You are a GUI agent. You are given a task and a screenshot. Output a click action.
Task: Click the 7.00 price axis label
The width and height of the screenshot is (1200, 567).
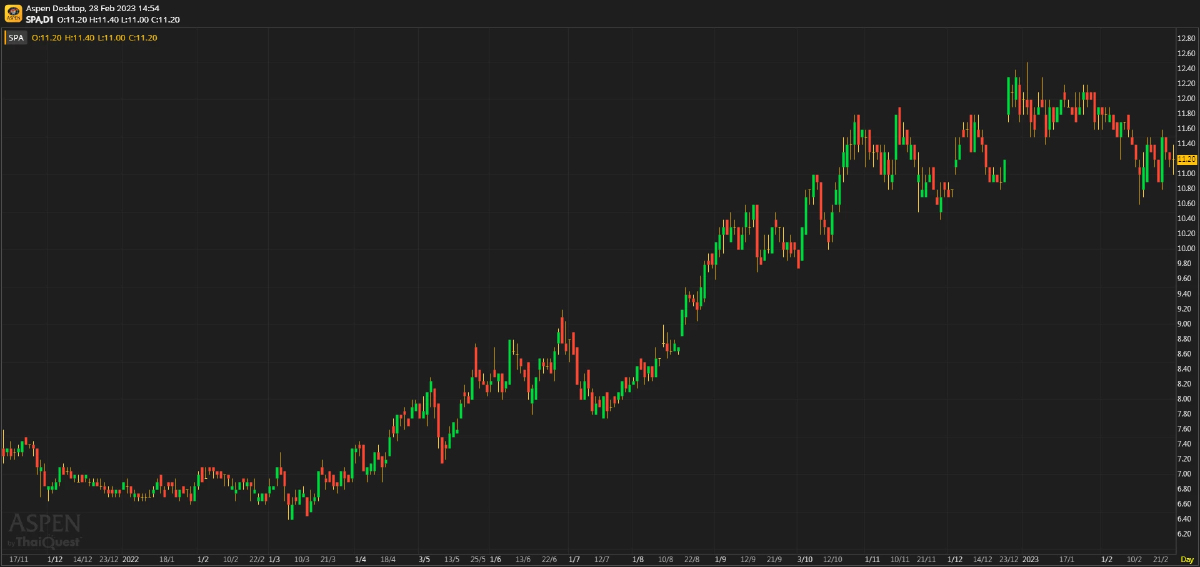1186,474
